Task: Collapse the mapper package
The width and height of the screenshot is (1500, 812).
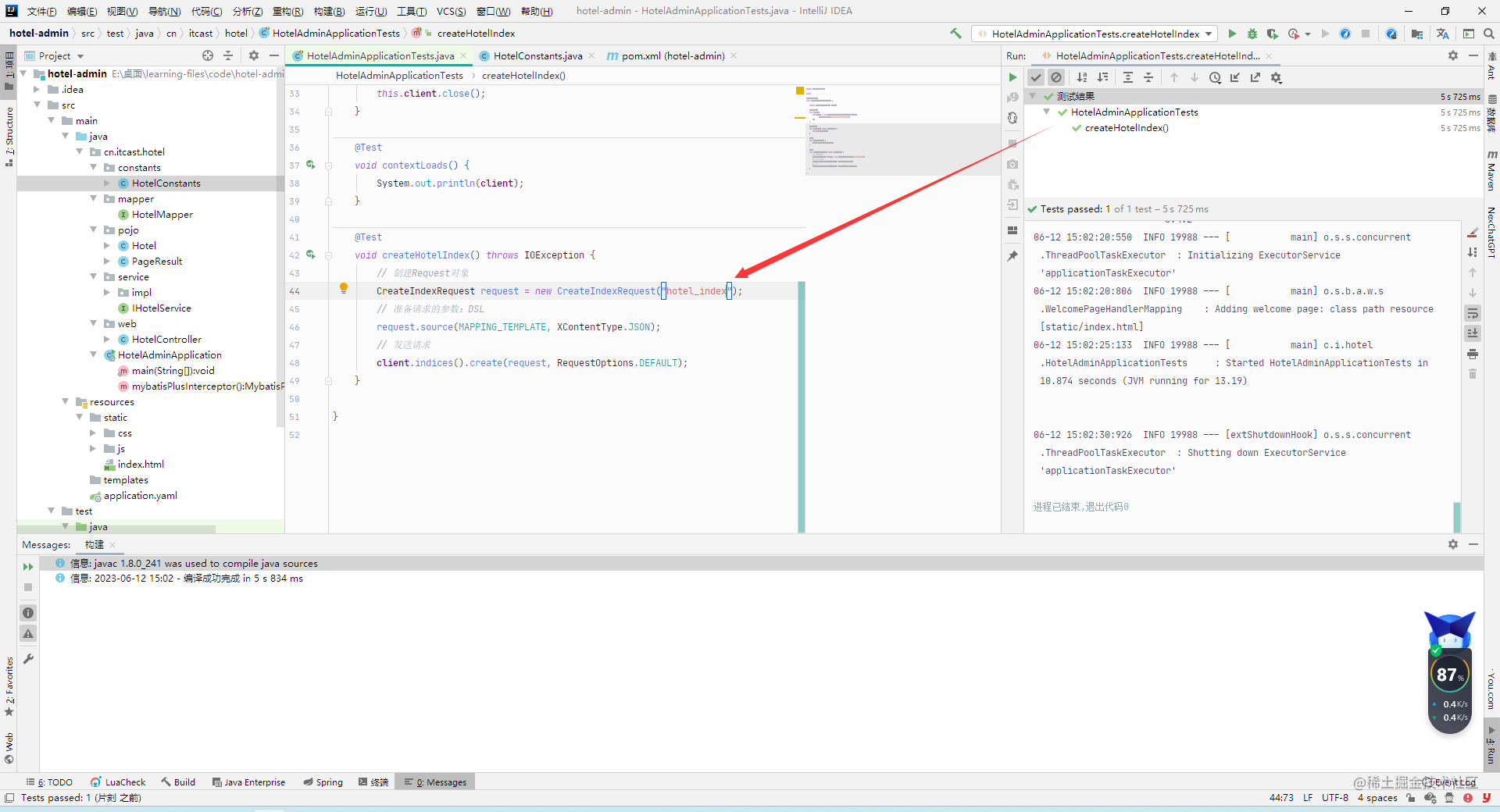Action: coord(95,198)
